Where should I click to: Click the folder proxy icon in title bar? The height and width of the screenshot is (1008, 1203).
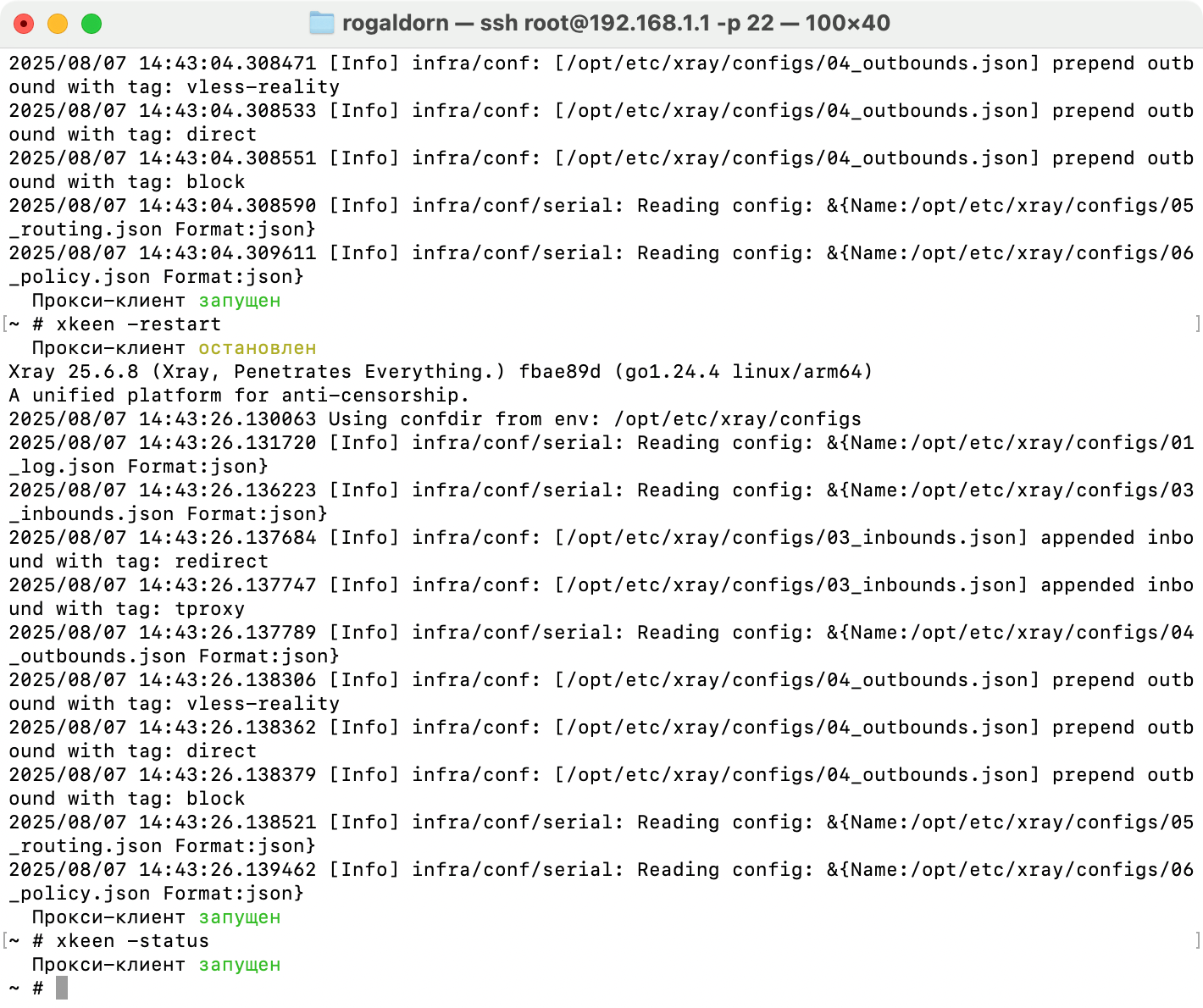(x=321, y=23)
